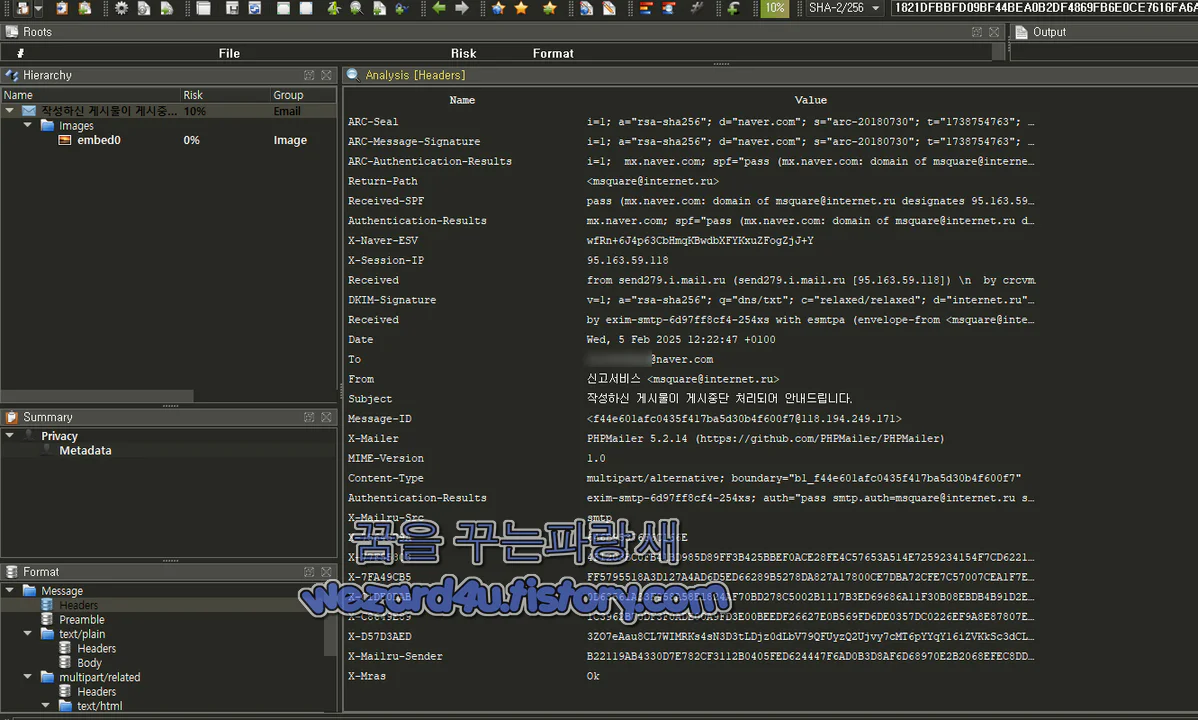Select Metadata in Summary panel
1198x720 pixels.
click(x=86, y=451)
